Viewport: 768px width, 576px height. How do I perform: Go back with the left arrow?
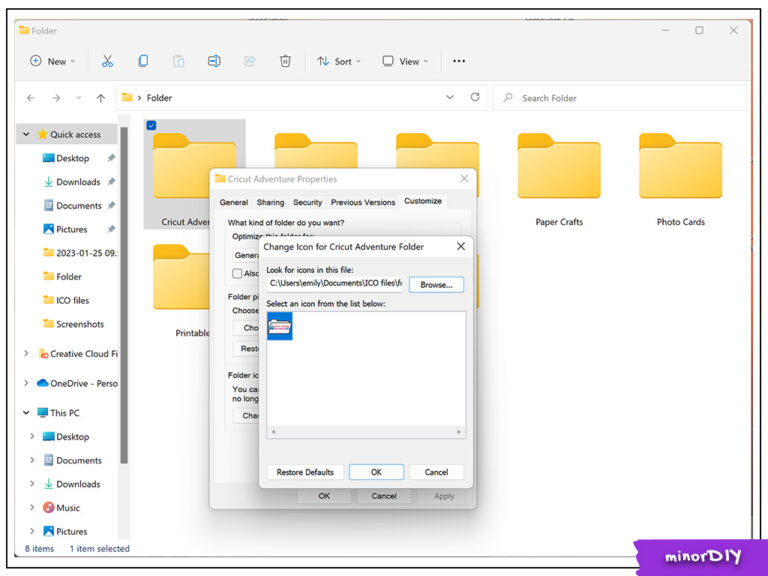[x=31, y=98]
